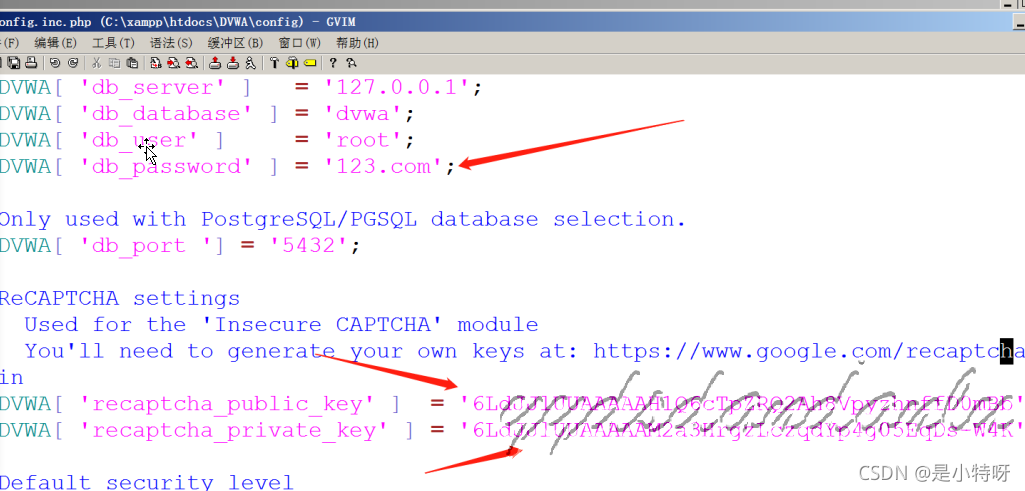Click the Paste clipboard icon
The width and height of the screenshot is (1025, 491).
(x=132, y=63)
